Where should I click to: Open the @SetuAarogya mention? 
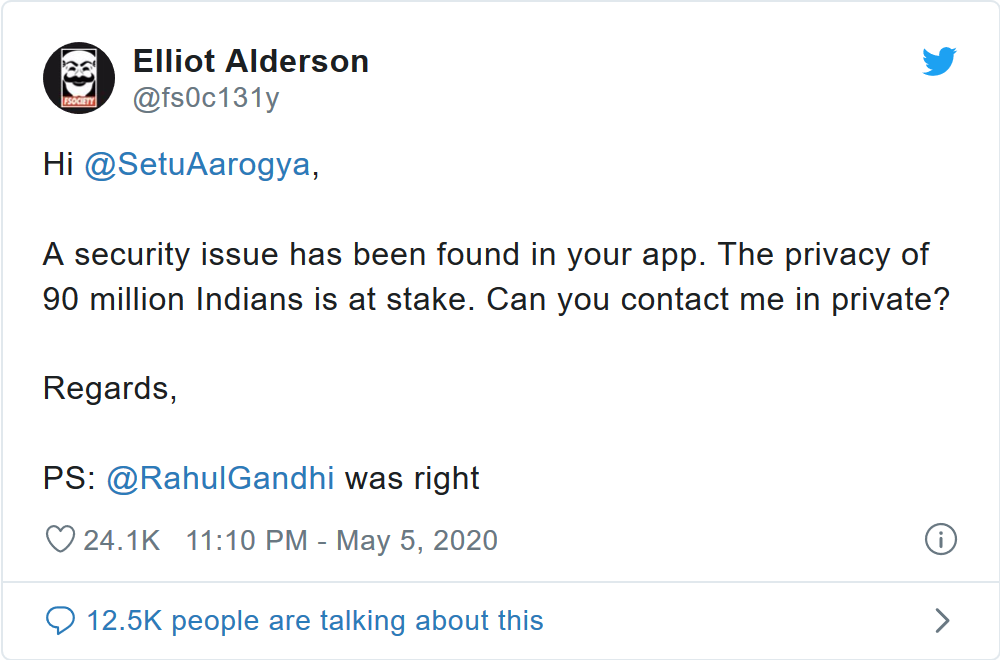(197, 165)
